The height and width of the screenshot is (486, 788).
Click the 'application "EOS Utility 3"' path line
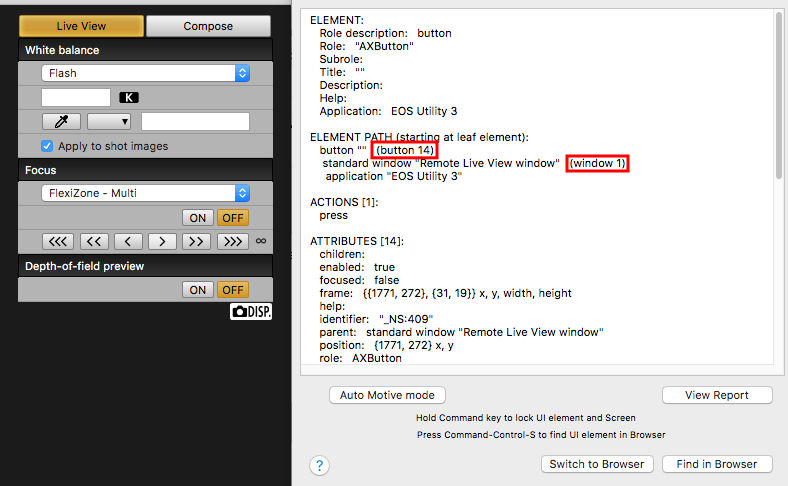pos(394,176)
